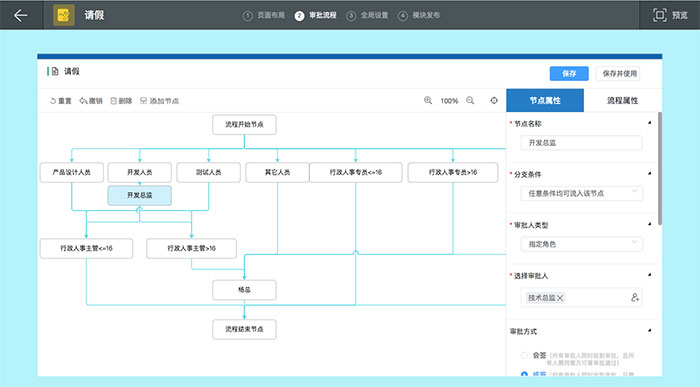Screen dimensions: 700x387
Task: Switch to the 节点属性 tab
Action: 545,100
